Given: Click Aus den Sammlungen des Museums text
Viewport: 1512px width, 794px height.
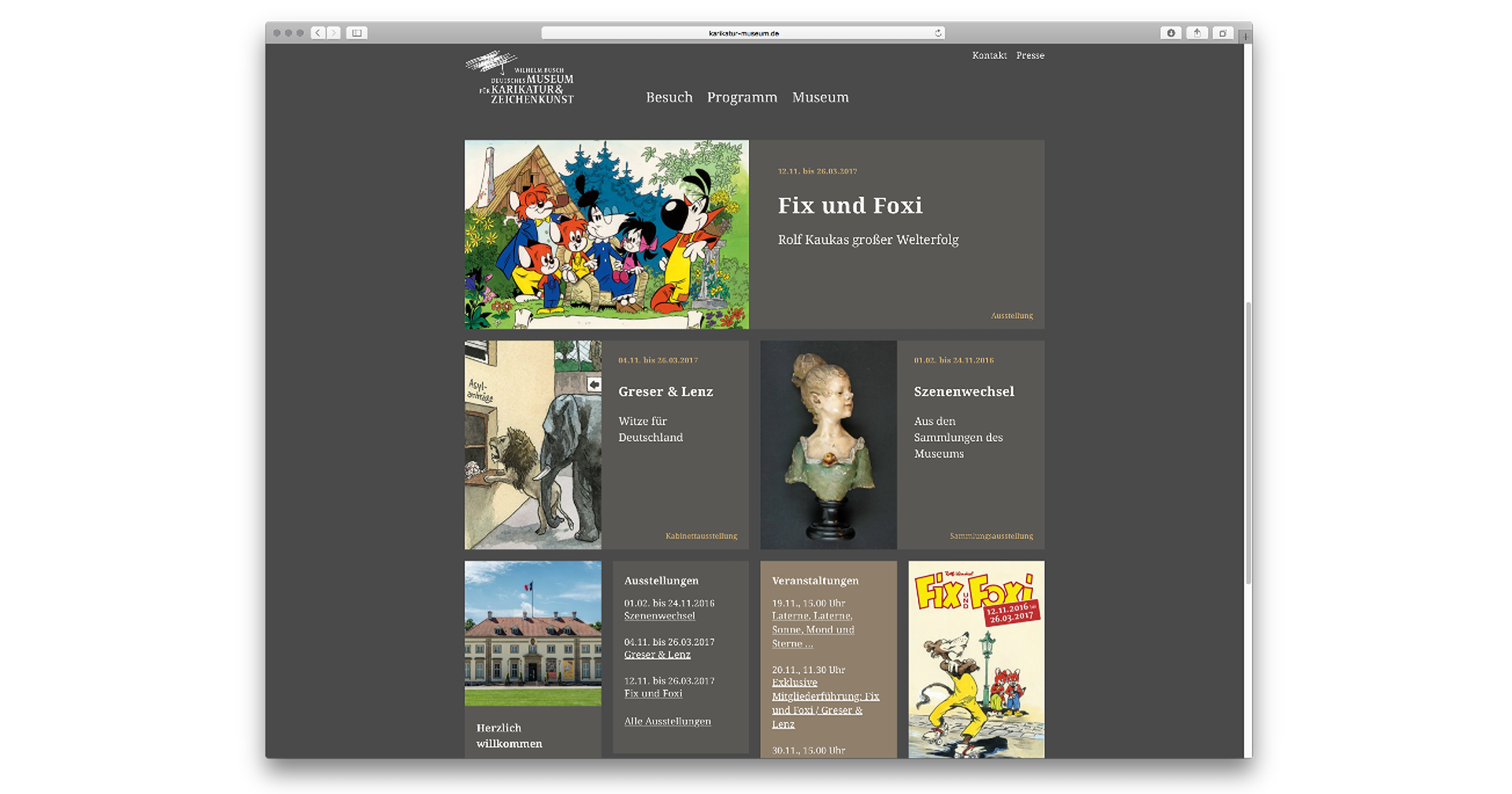Looking at the screenshot, I should pyautogui.click(x=958, y=437).
